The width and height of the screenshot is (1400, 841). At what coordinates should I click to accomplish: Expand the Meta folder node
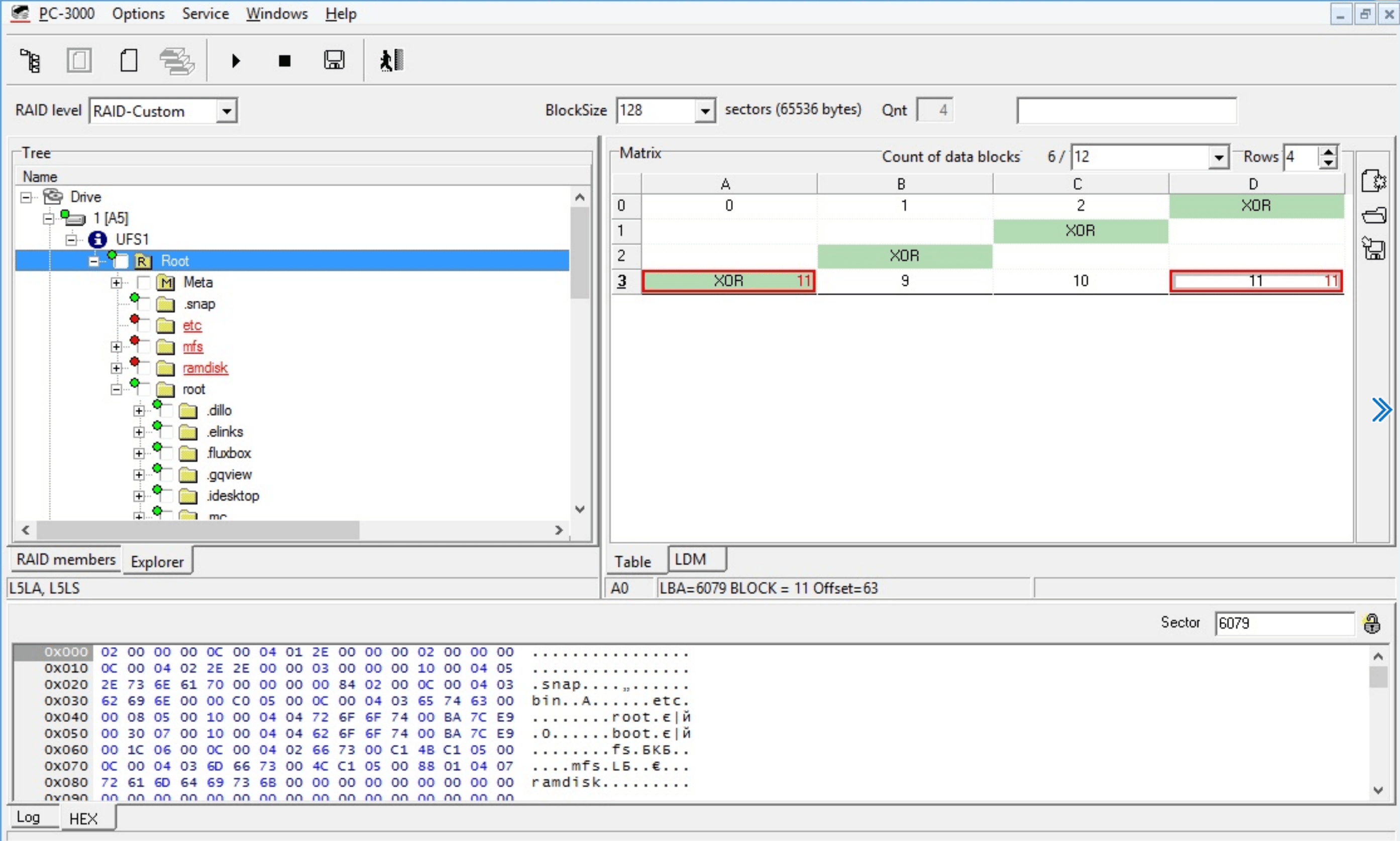point(116,282)
